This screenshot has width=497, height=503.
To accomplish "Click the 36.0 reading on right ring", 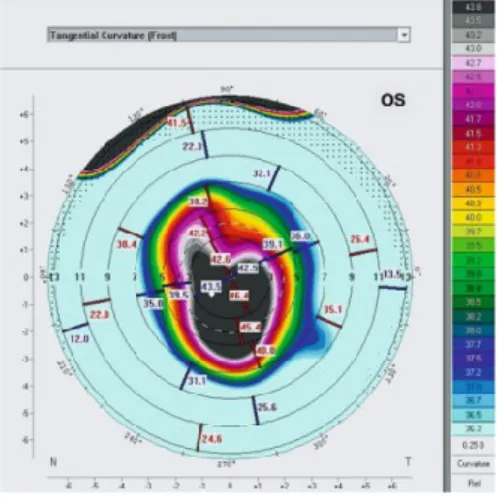I will coord(301,236).
